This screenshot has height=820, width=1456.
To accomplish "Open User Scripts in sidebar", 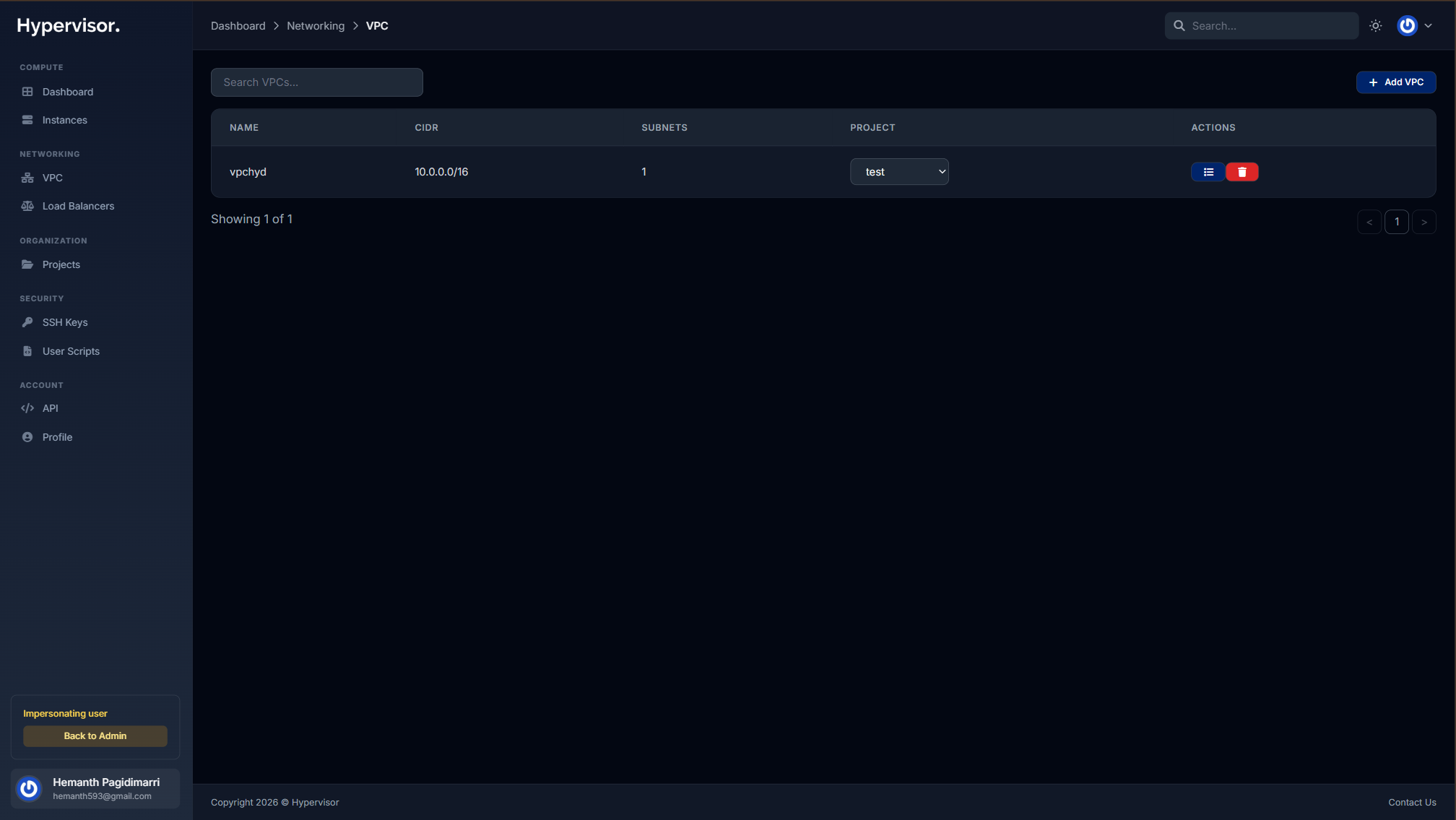I will 71,351.
